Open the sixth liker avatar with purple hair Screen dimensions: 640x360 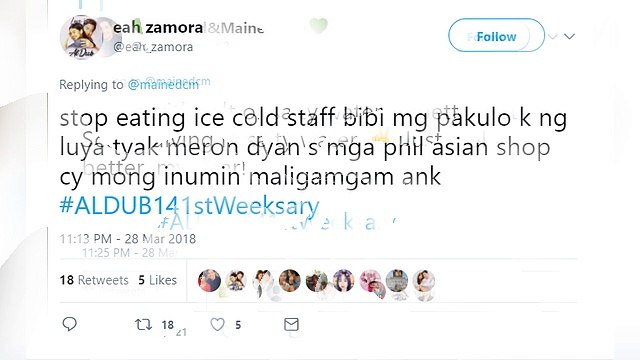[x=343, y=280]
